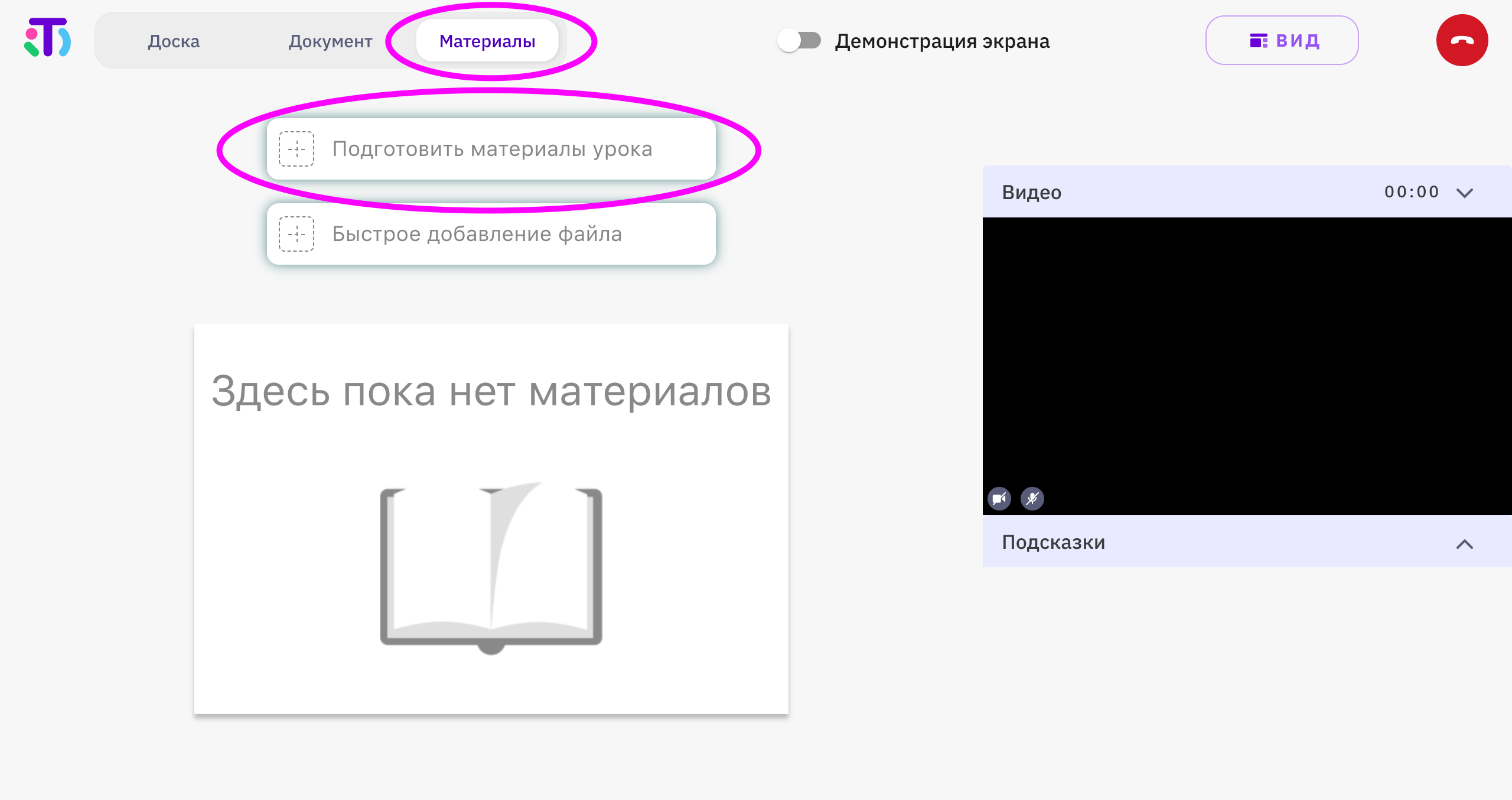Open the ВИД layout button
1512x800 pixels.
pyautogui.click(x=1282, y=40)
